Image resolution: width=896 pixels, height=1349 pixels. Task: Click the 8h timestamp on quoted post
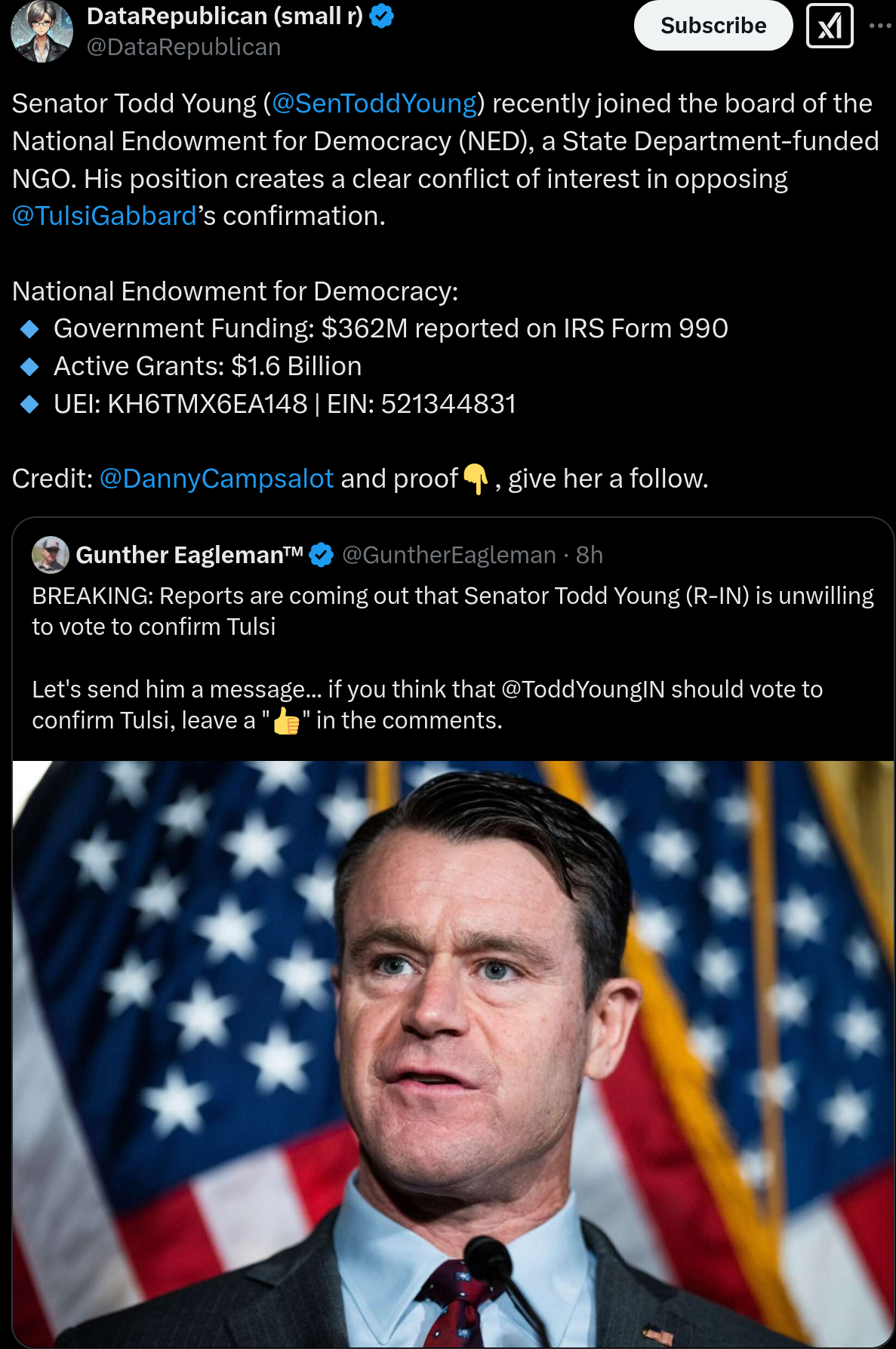(590, 555)
